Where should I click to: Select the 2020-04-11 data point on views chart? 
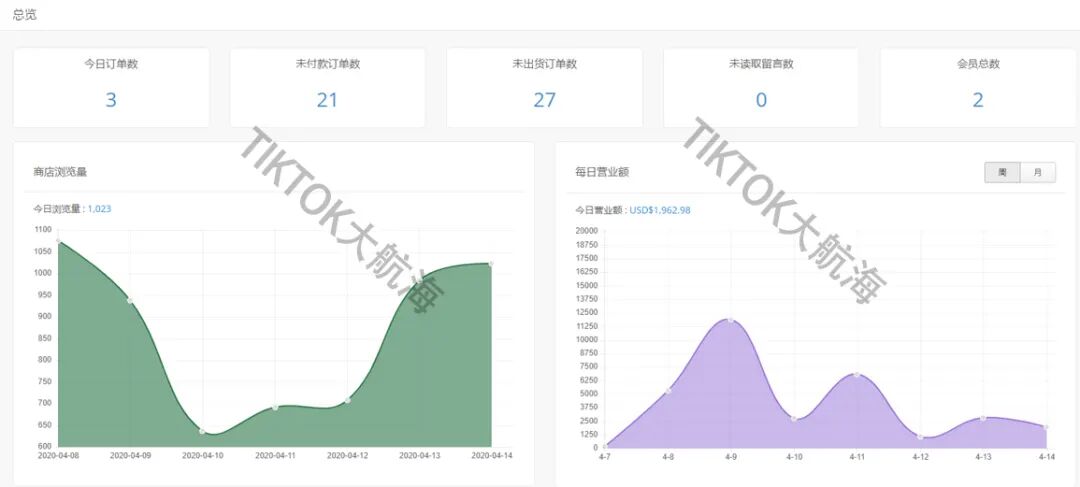(275, 408)
